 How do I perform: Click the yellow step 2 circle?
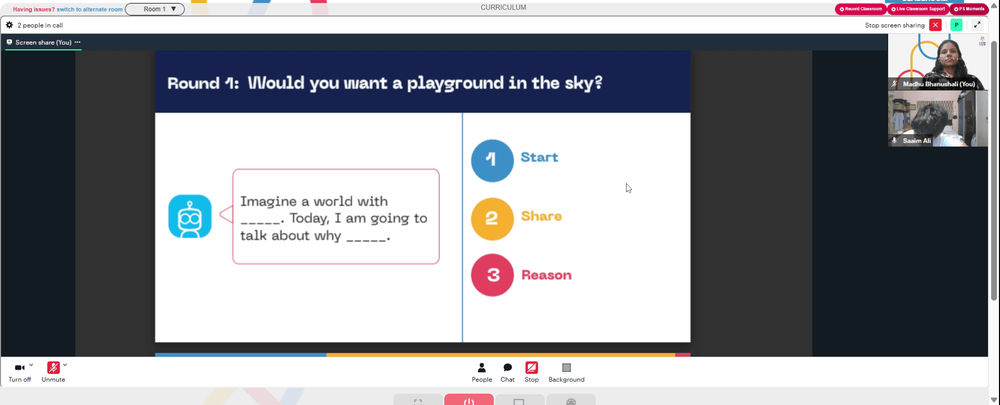click(492, 219)
